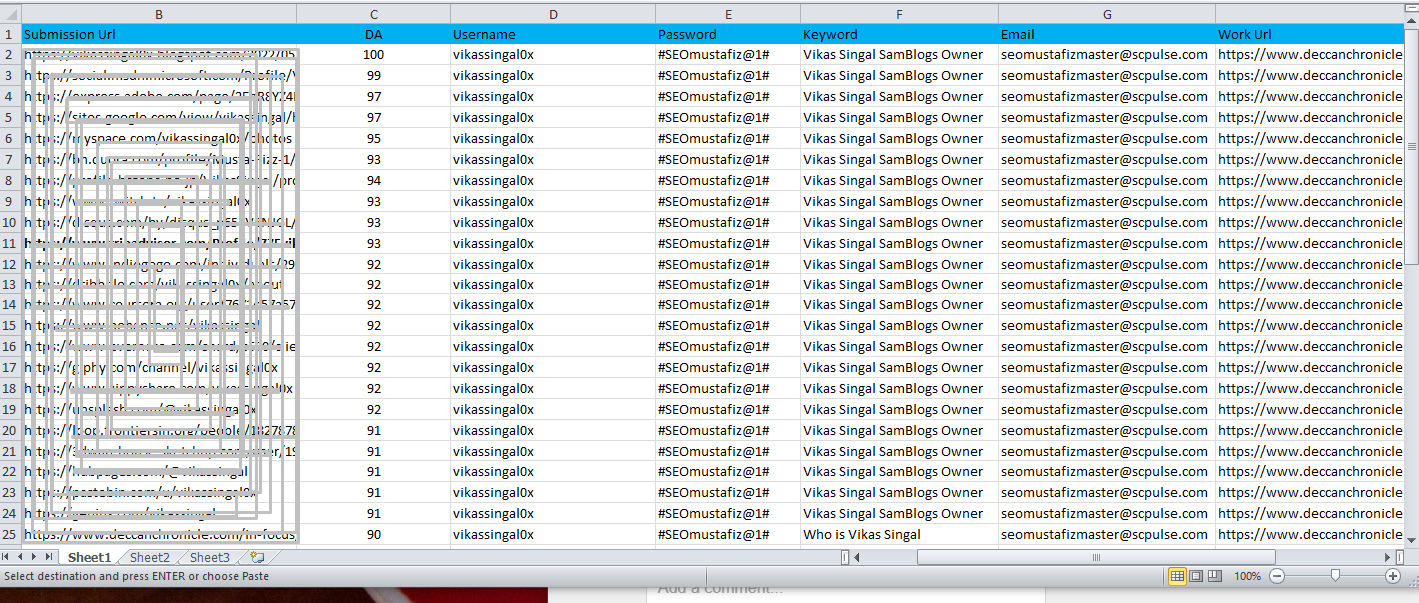Zoom in with the plus button
The width and height of the screenshot is (1419, 603).
point(1393,576)
